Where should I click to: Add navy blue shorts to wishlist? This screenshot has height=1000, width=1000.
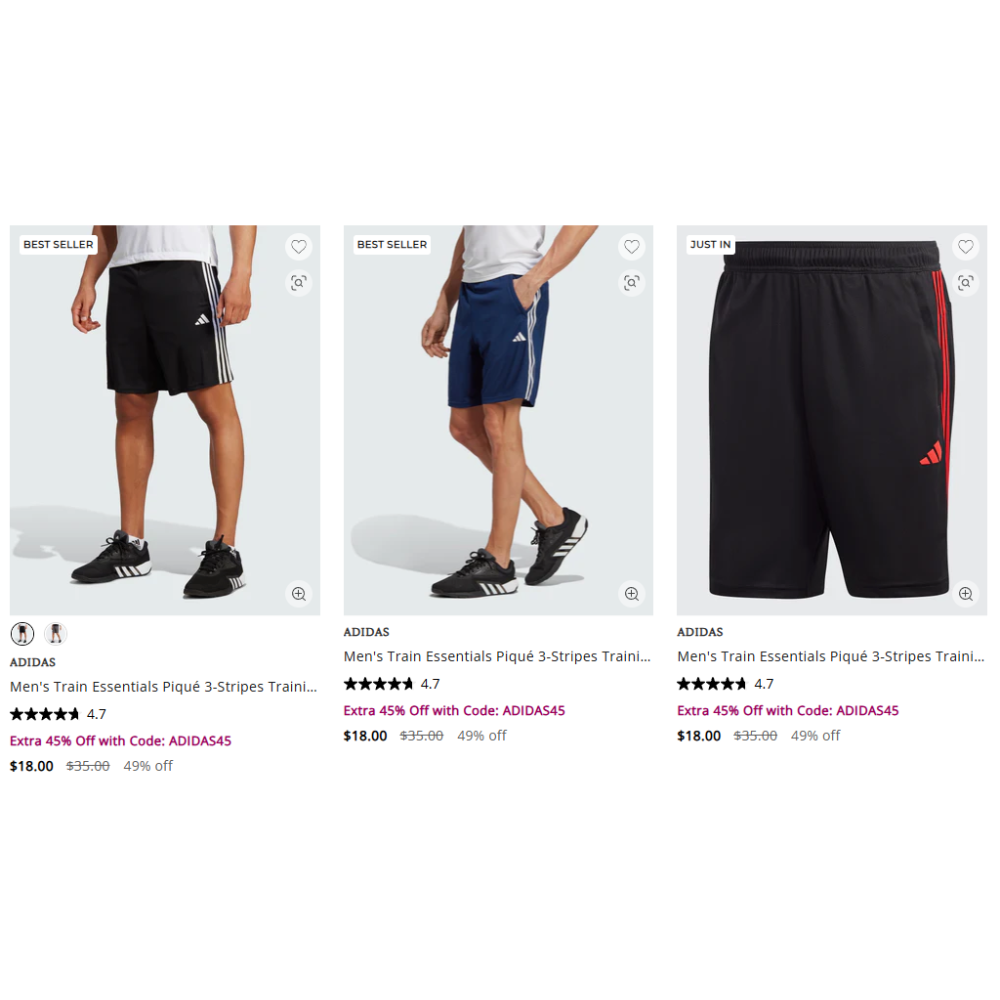click(632, 247)
